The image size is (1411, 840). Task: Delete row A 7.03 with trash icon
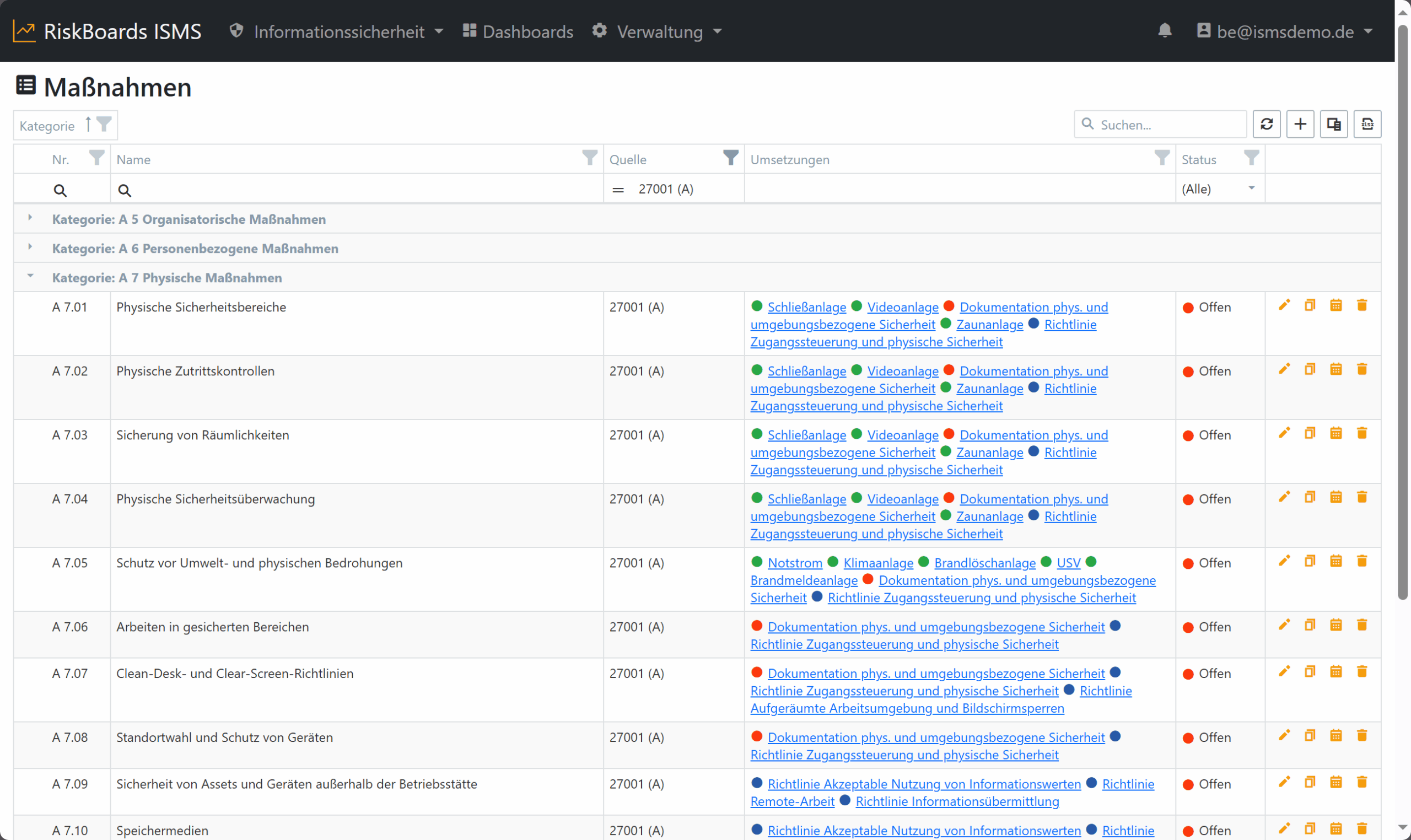click(x=1362, y=434)
